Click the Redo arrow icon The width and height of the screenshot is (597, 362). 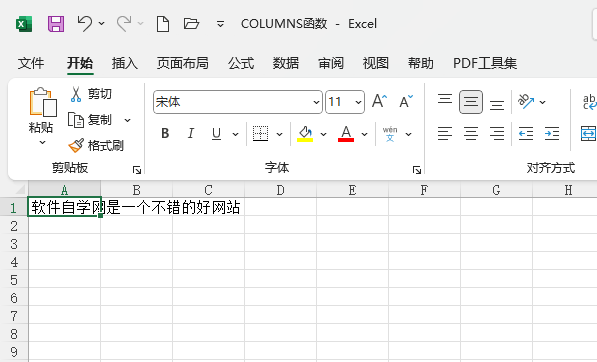tap(124, 24)
